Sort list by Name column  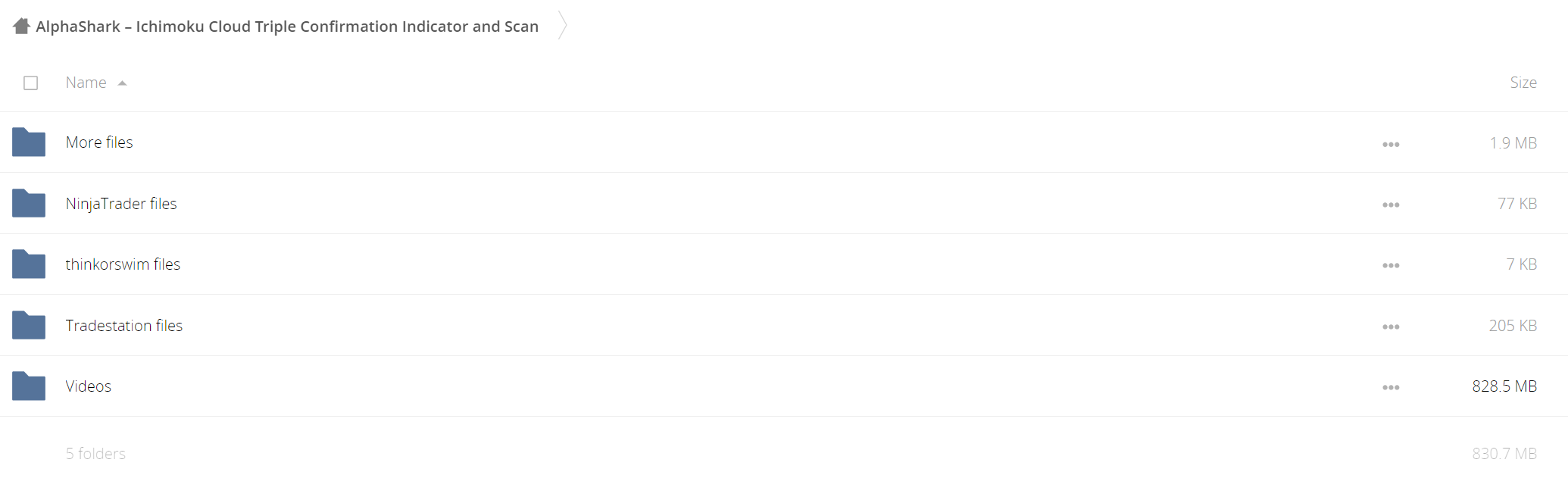[86, 83]
